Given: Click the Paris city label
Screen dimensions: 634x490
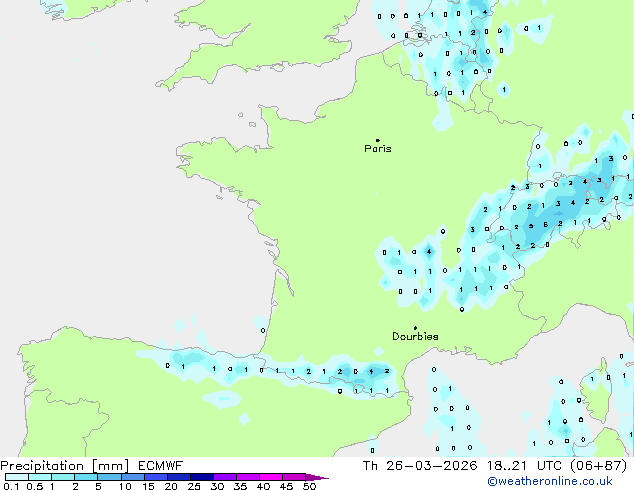Looking at the screenshot, I should pyautogui.click(x=378, y=149).
